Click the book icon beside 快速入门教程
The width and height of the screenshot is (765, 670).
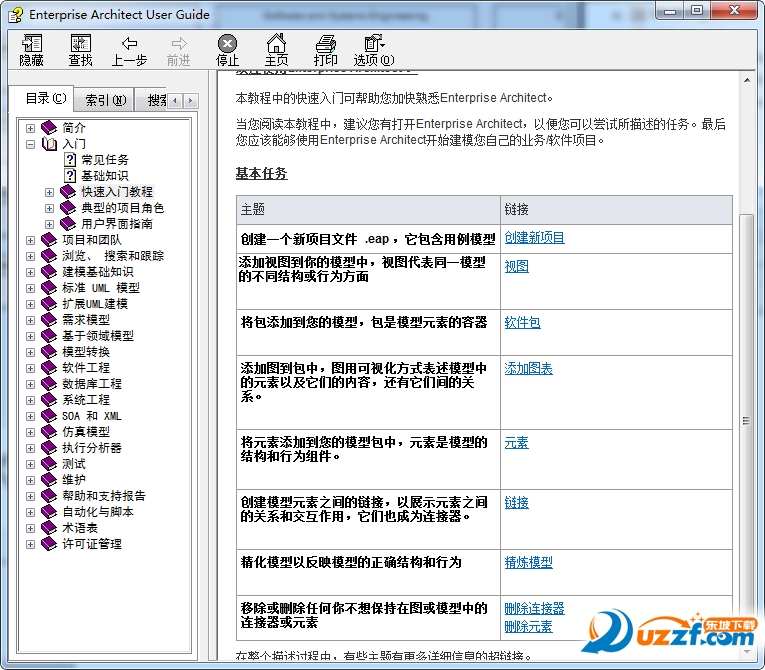coord(68,192)
